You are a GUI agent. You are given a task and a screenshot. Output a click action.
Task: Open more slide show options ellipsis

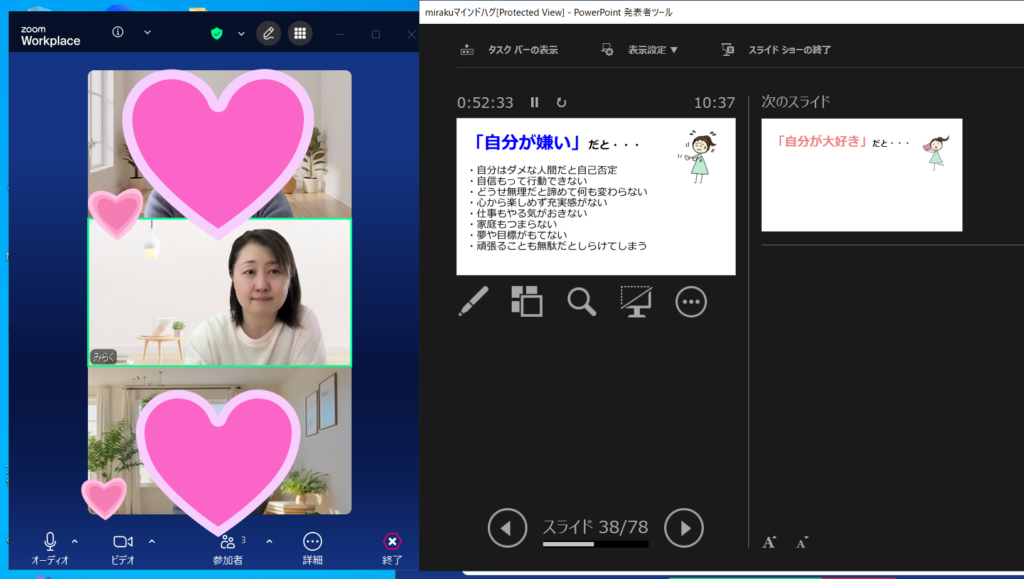(691, 301)
